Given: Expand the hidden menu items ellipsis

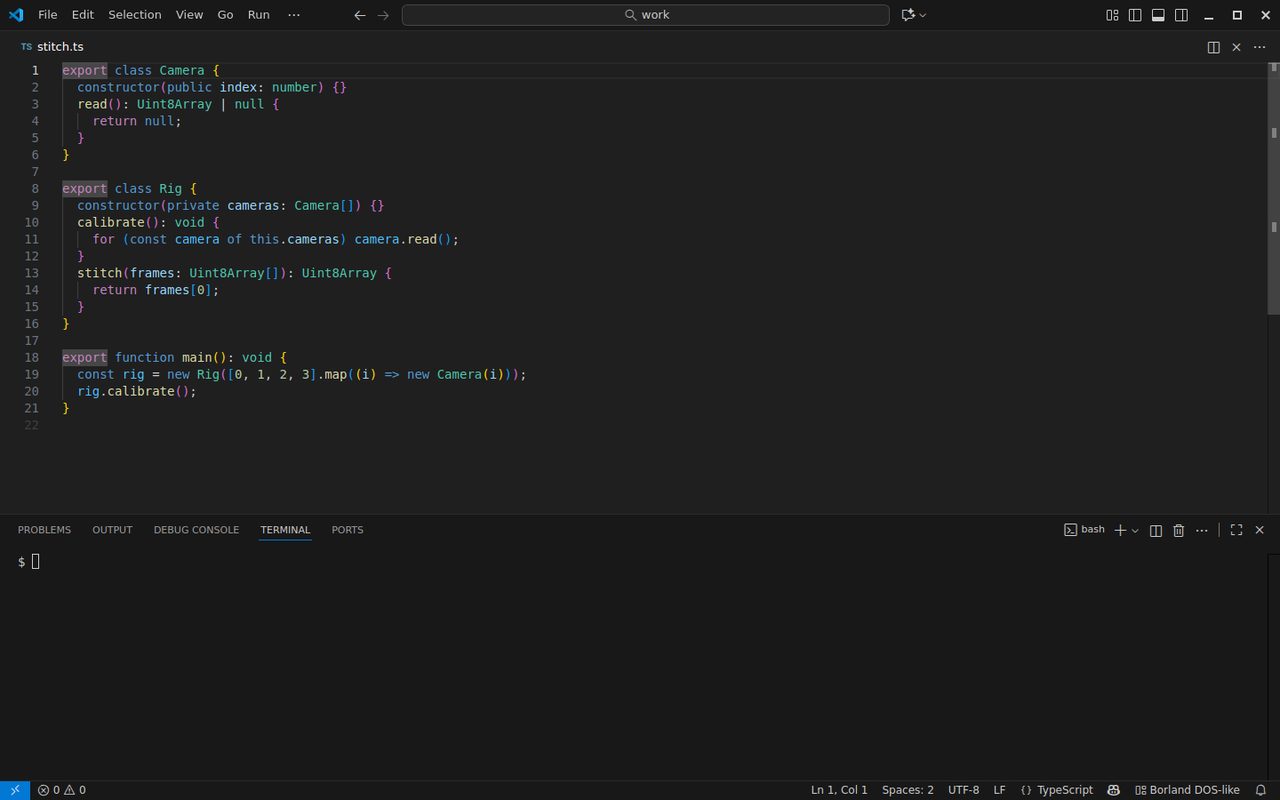Looking at the screenshot, I should tap(293, 15).
